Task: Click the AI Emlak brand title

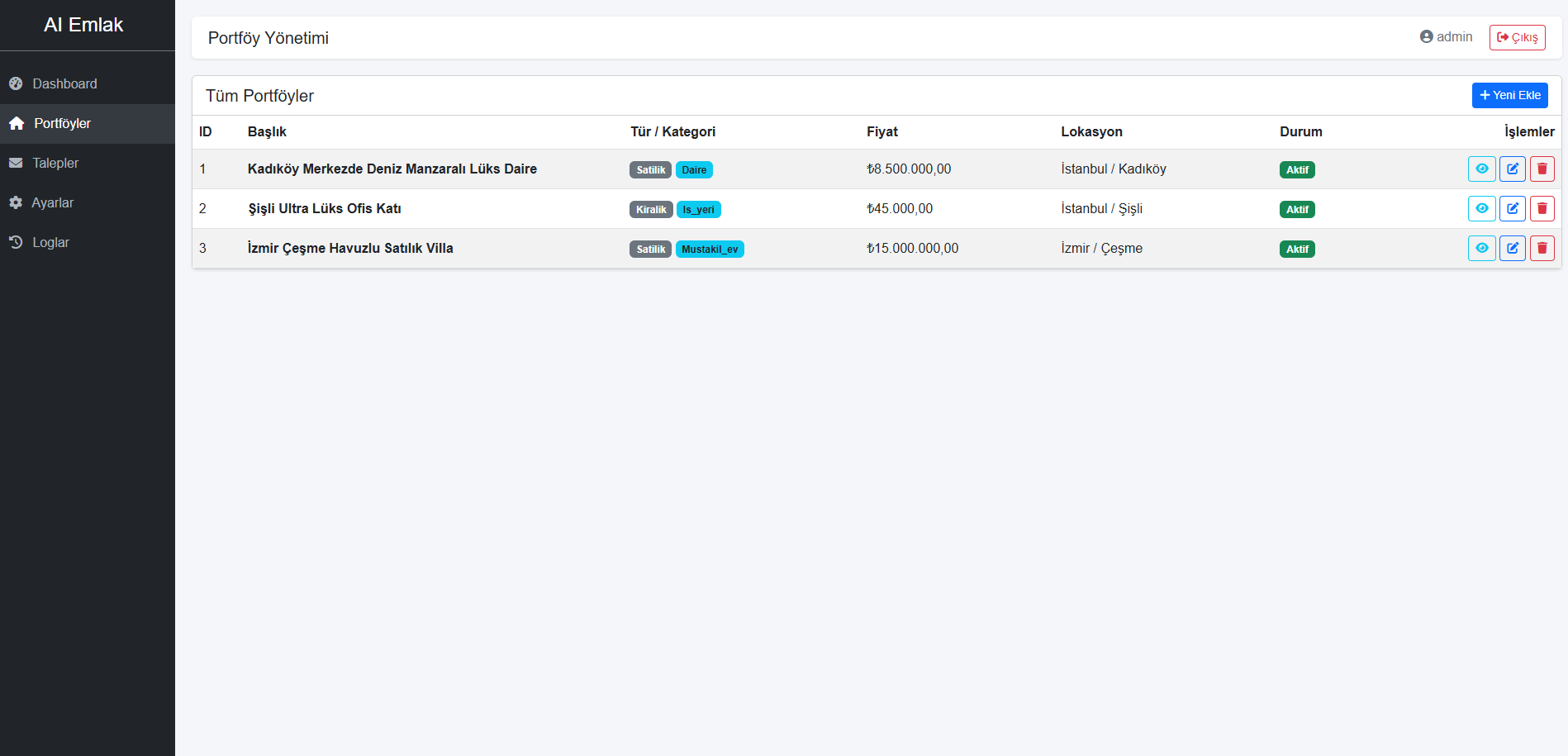Action: click(x=83, y=25)
